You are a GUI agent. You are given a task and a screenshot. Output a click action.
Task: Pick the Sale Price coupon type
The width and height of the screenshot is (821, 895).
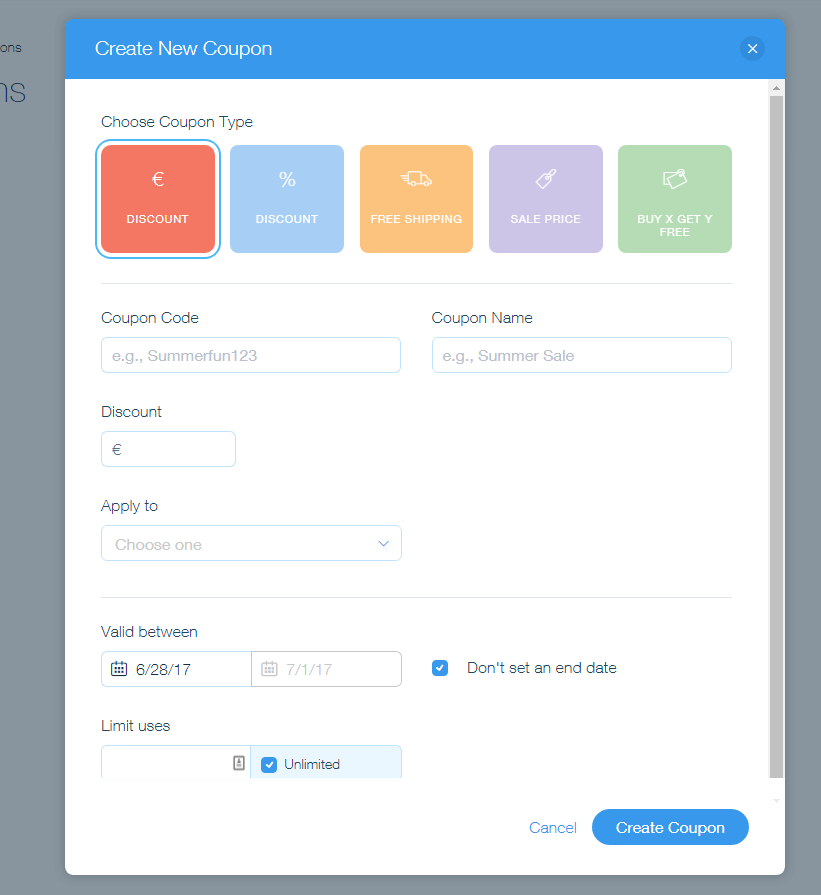coord(546,199)
